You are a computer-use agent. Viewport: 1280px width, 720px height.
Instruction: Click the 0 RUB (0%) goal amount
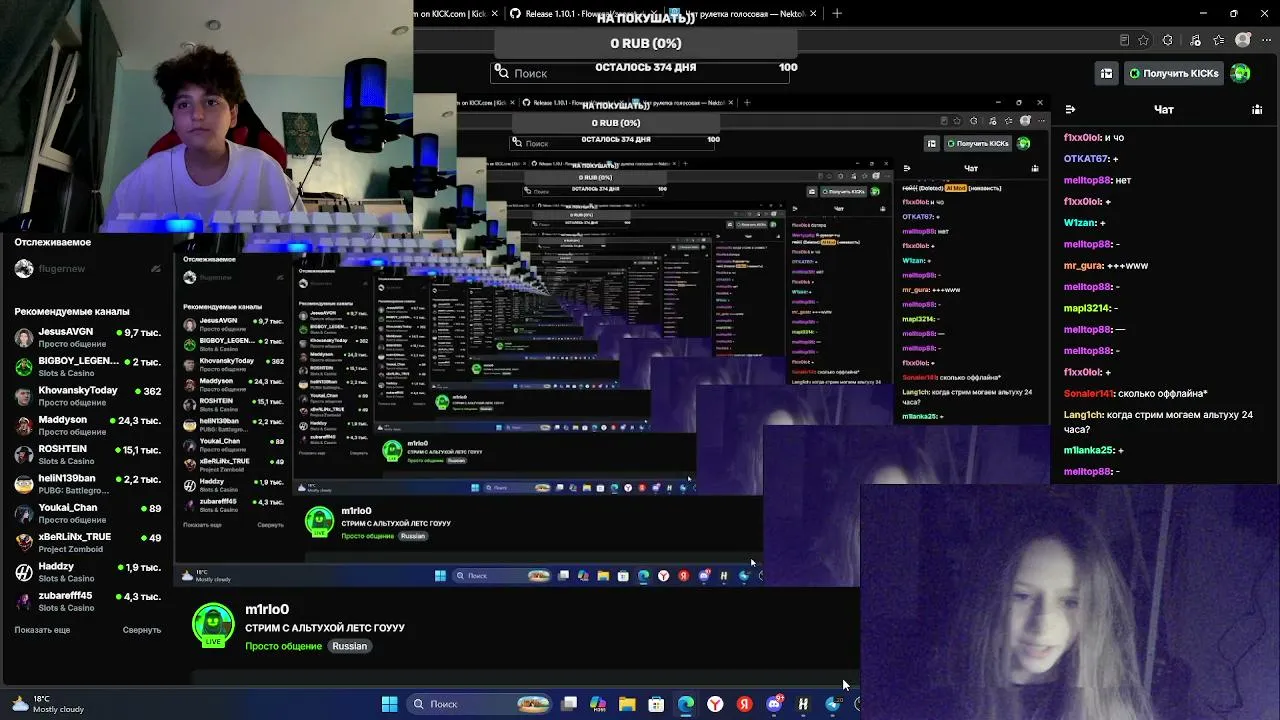point(645,44)
